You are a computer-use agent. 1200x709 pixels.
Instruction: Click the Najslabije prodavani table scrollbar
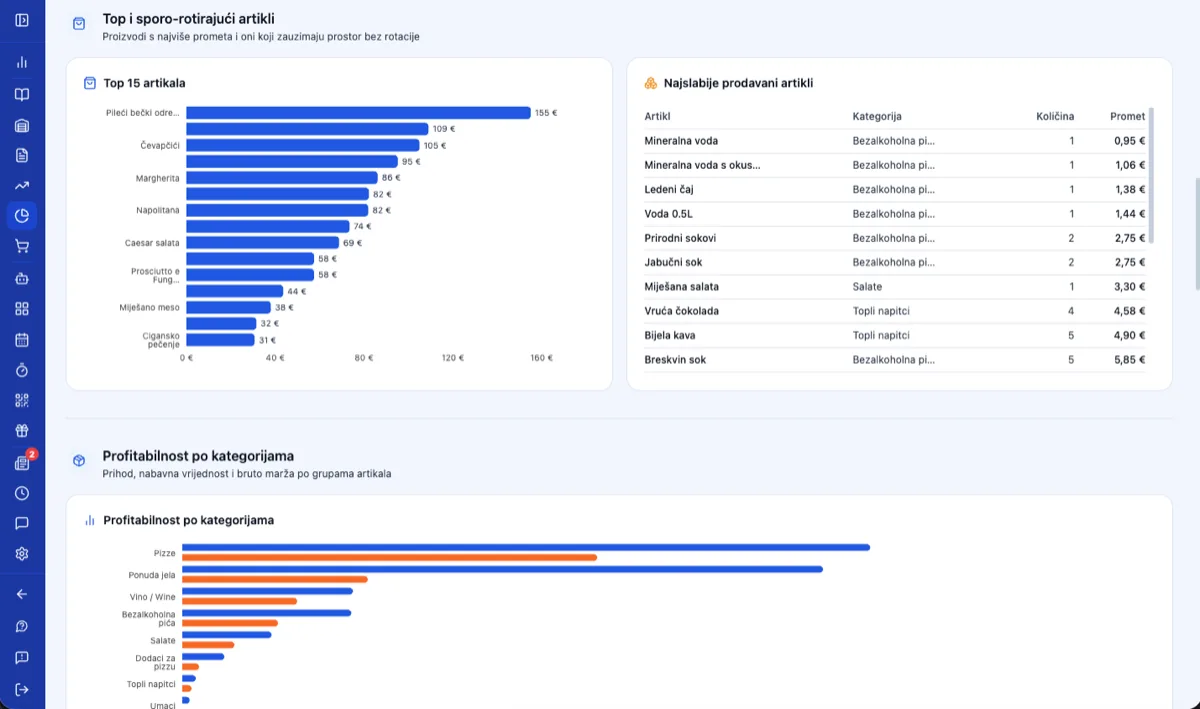click(x=1152, y=175)
